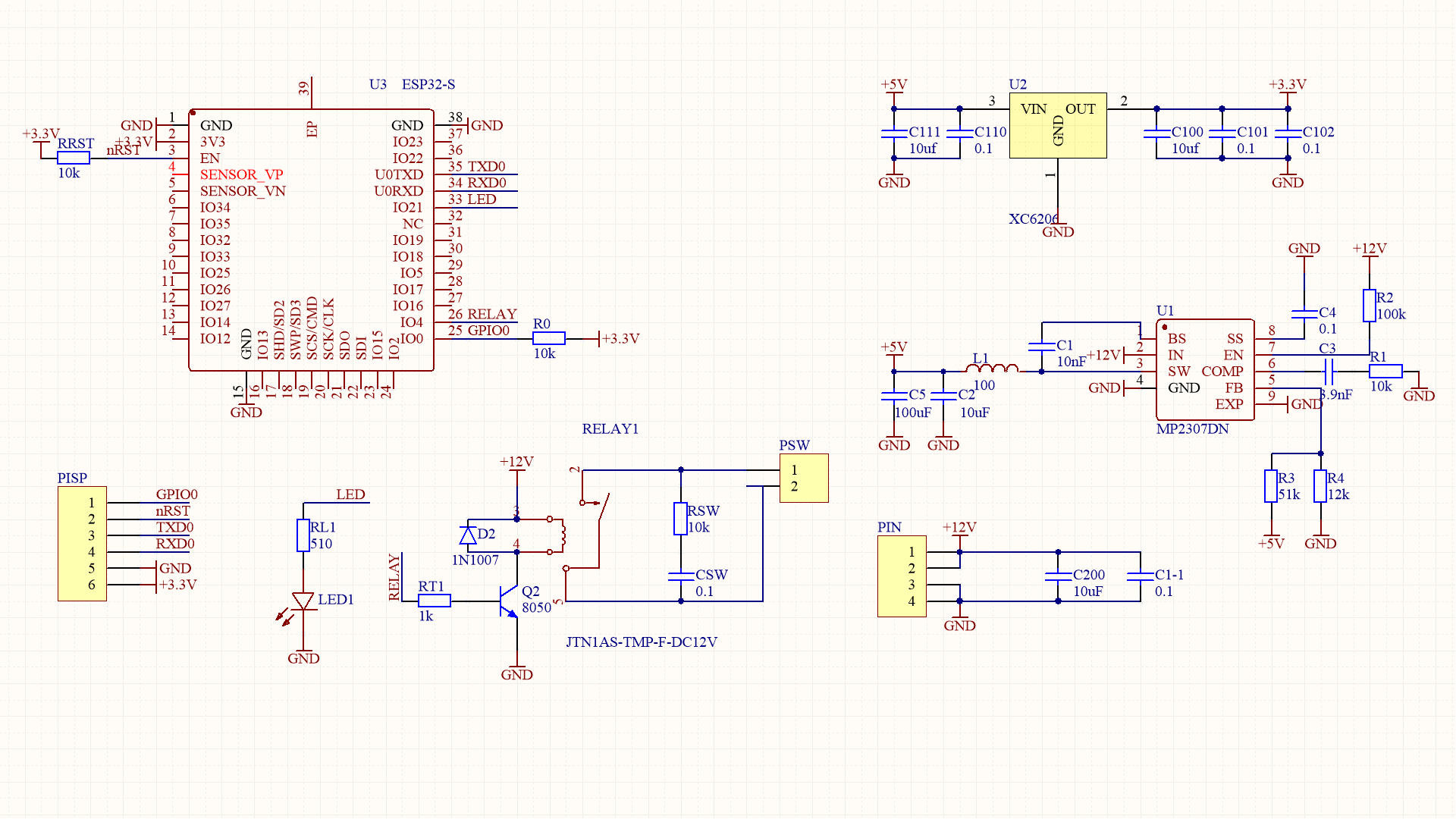1456x819 pixels.
Task: Select the SENSOR_VP pin name
Action: tap(241, 174)
